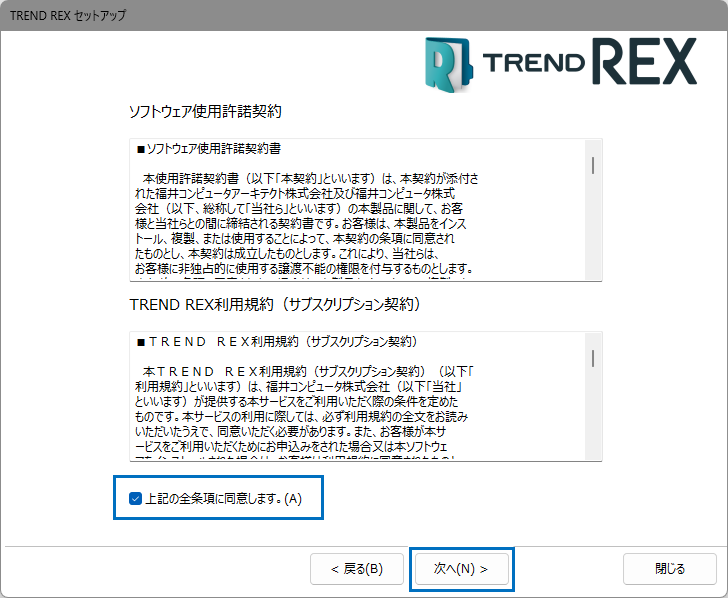Click the TREND REX folder logo icon

click(x=448, y=64)
